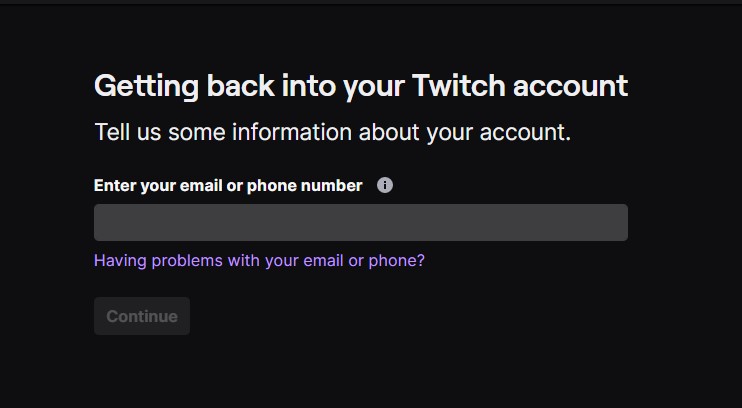The width and height of the screenshot is (742, 408).
Task: Click 'Tell us some information about your account' text
Action: [332, 132]
